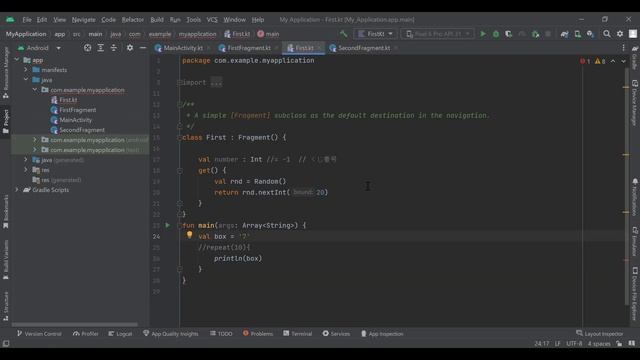This screenshot has width=640, height=360.
Task: Toggle read-only lock icon in status bar
Action: coord(619,344)
